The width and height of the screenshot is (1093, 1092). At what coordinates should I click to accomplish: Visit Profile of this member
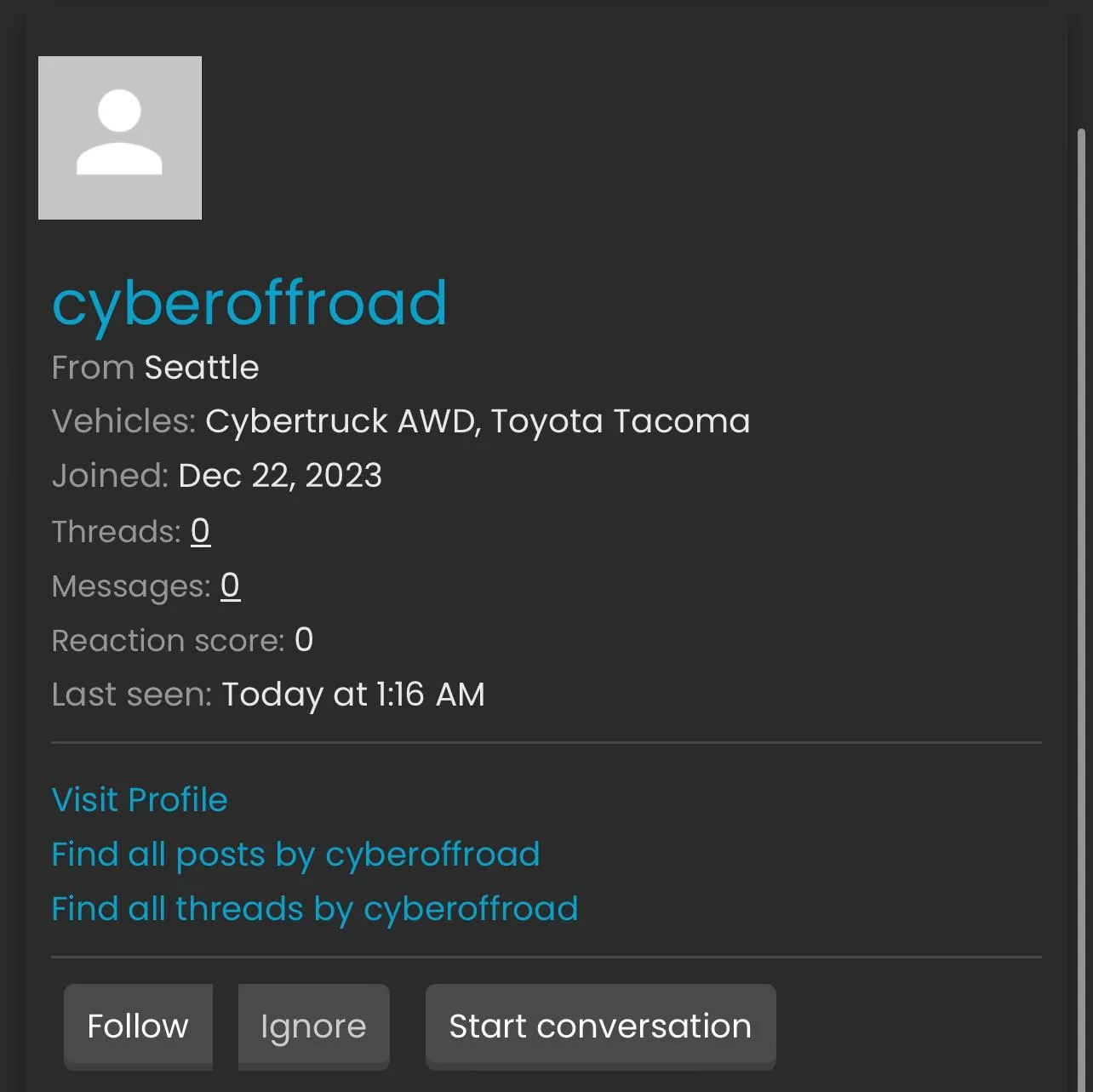(x=140, y=800)
